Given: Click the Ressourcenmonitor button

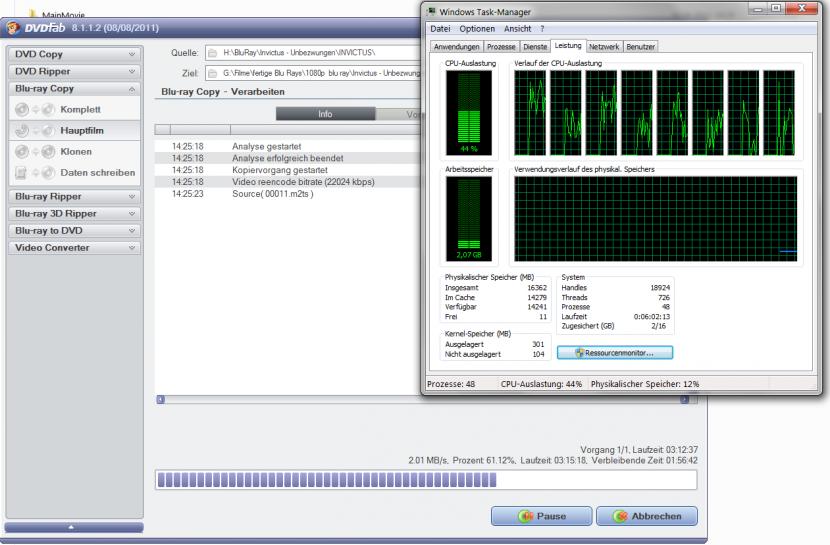Looking at the screenshot, I should tap(615, 353).
